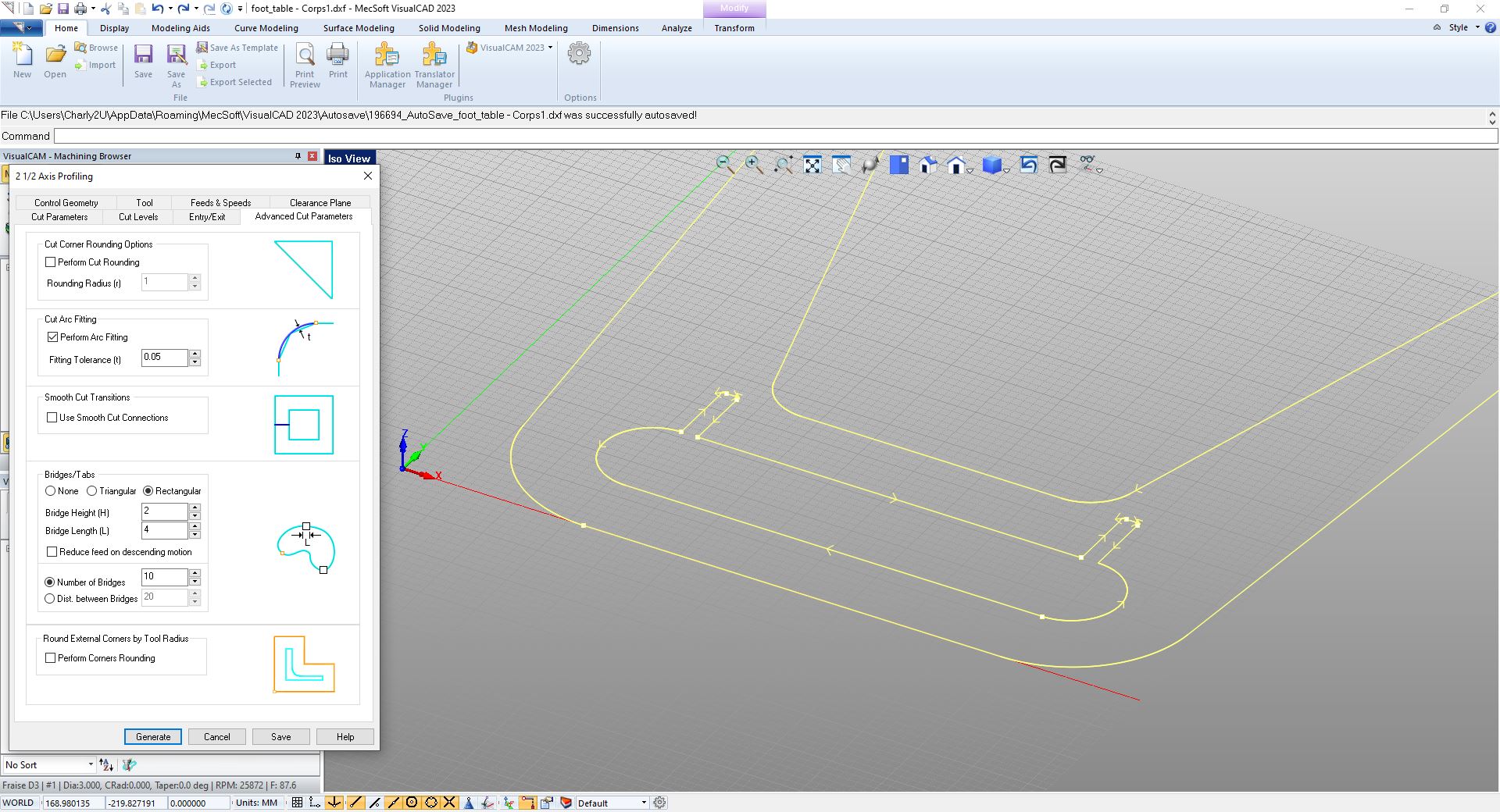Check Reduce feed on descending motion

[52, 552]
